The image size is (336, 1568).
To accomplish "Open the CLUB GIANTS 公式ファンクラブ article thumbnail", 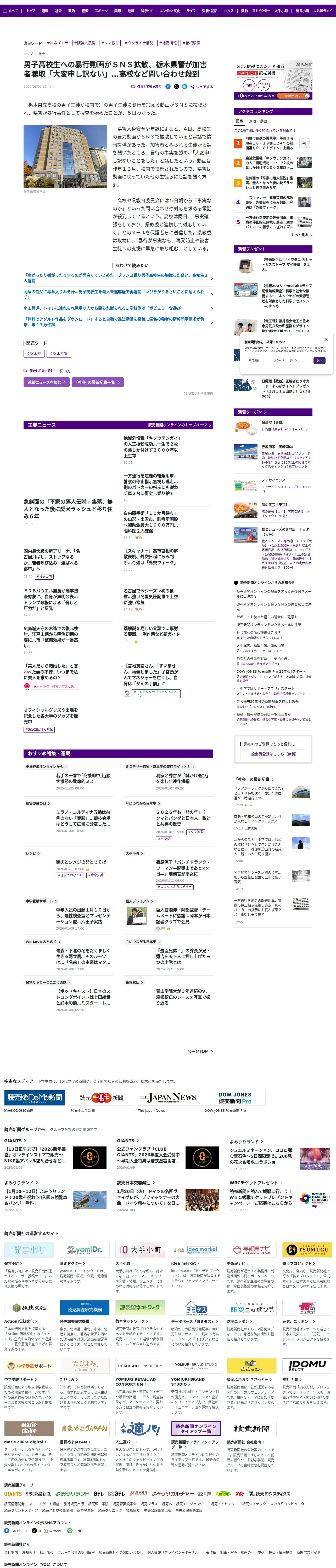I will tap(203, 1158).
